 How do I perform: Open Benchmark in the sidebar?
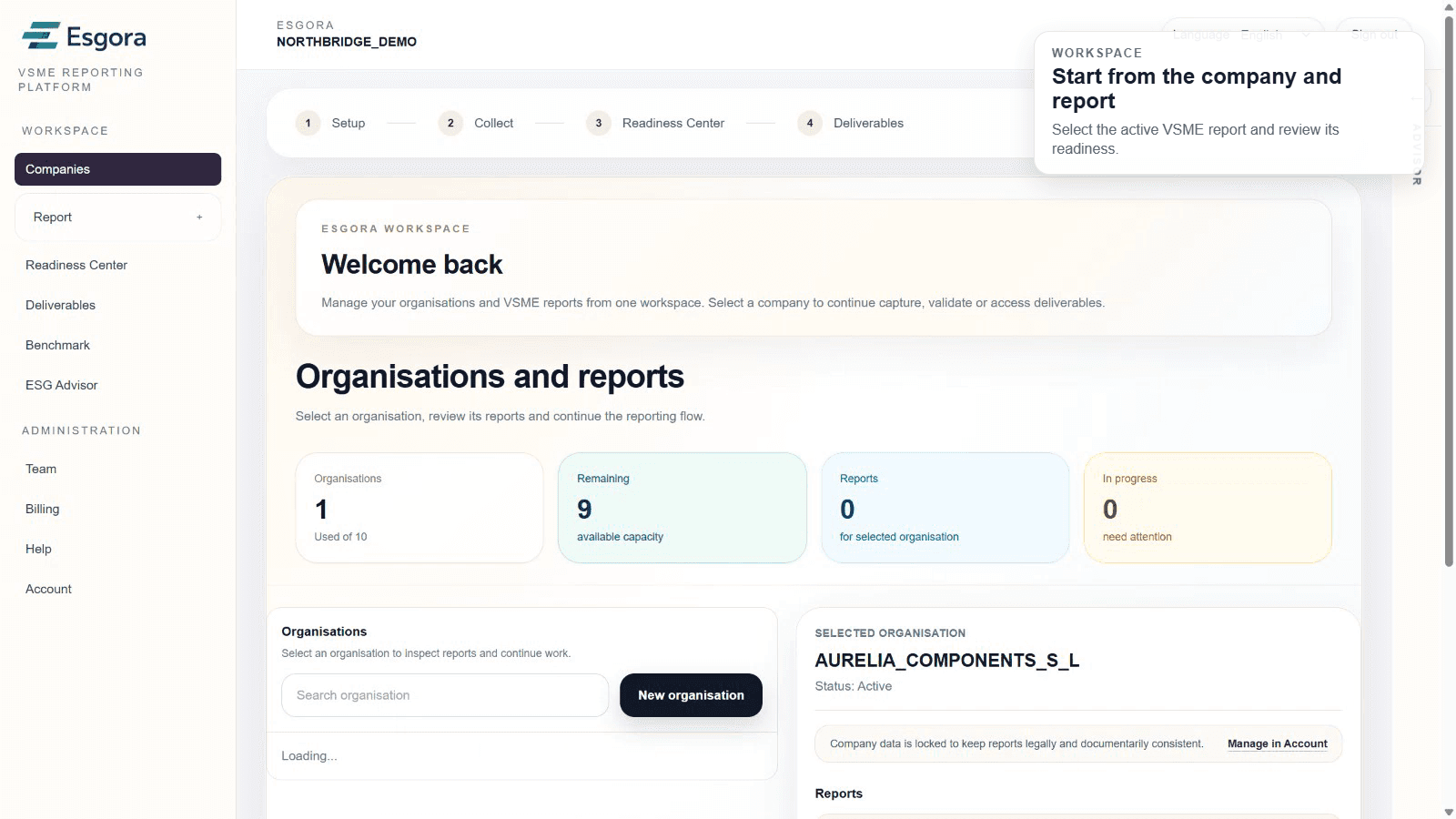point(57,345)
